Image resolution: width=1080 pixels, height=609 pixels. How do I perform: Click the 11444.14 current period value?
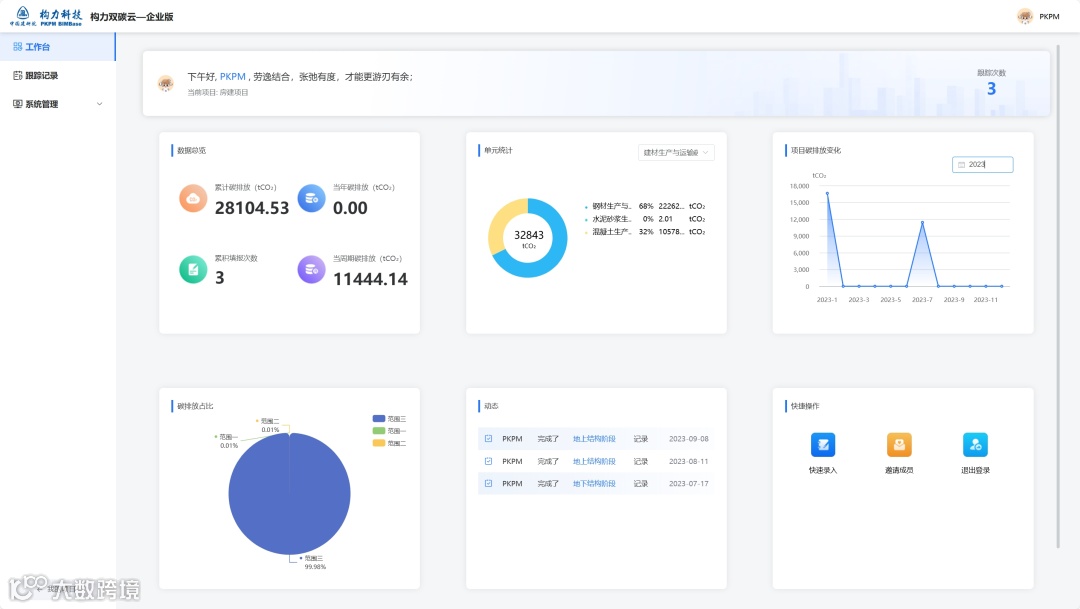click(x=371, y=279)
